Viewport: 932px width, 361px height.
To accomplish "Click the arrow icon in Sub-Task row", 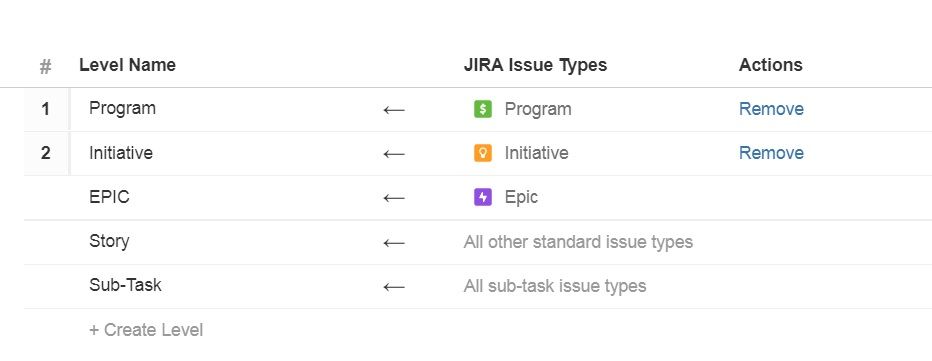I will click(x=394, y=287).
